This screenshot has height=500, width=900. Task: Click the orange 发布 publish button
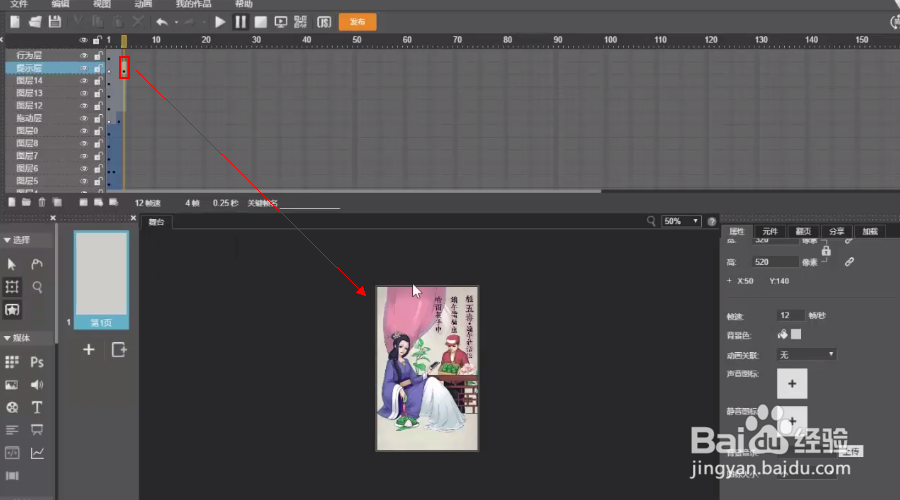358,22
